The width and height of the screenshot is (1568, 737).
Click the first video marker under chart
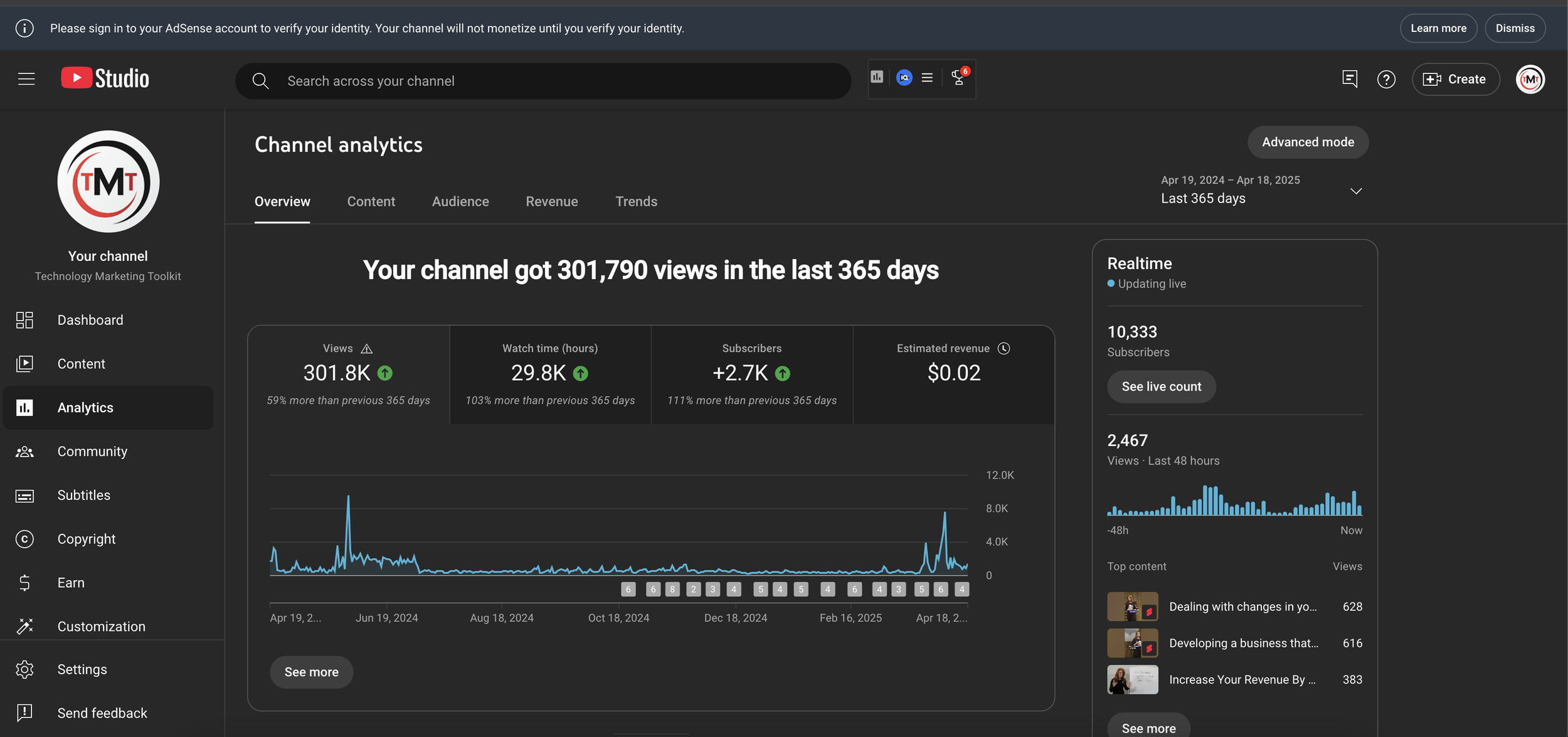[x=628, y=589]
